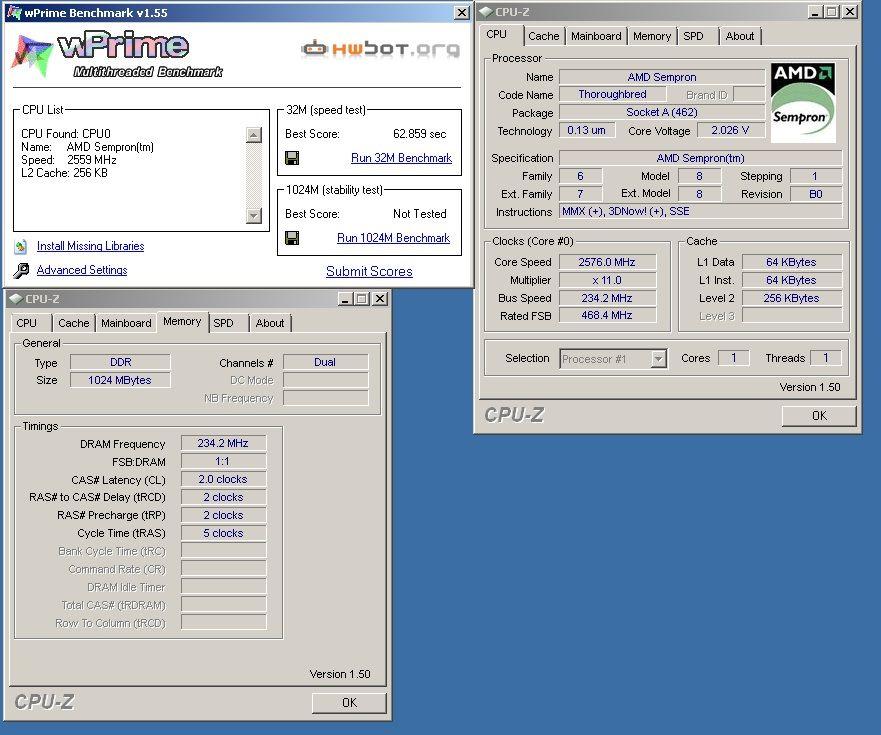This screenshot has height=735, width=881.
Task: Open the Processor #1 selection dropdown
Action: [659, 359]
